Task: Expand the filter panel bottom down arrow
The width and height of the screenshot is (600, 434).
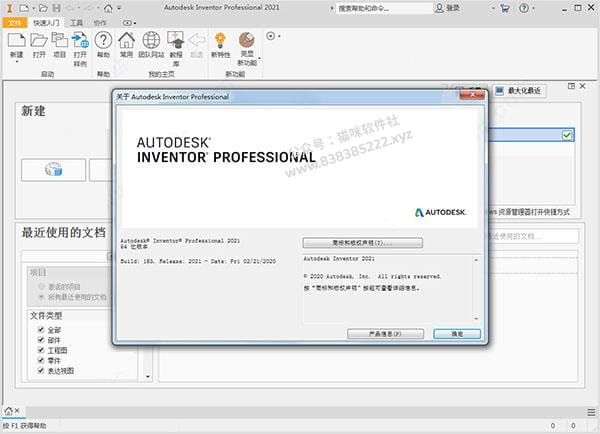Action: pyautogui.click(x=148, y=377)
